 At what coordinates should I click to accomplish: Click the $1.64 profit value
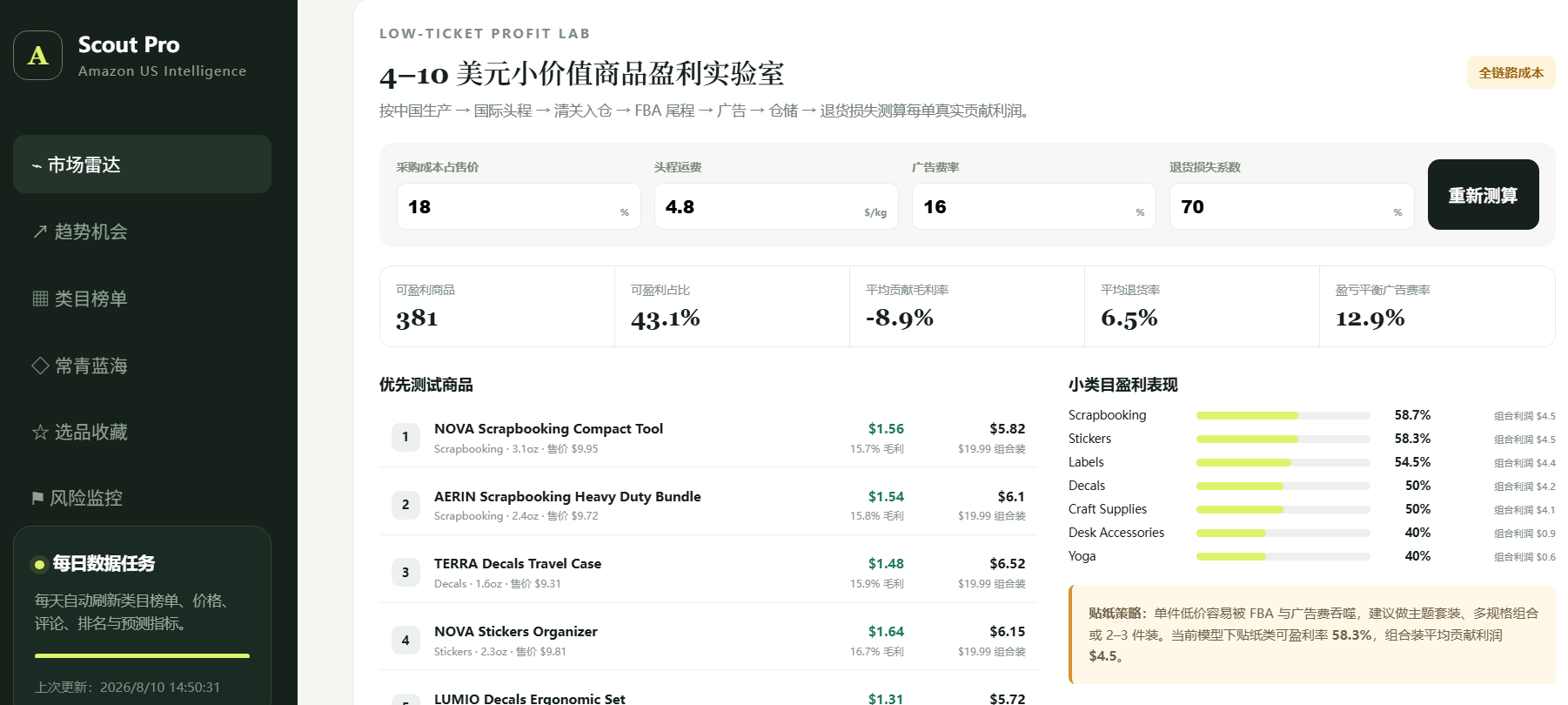coord(886,631)
